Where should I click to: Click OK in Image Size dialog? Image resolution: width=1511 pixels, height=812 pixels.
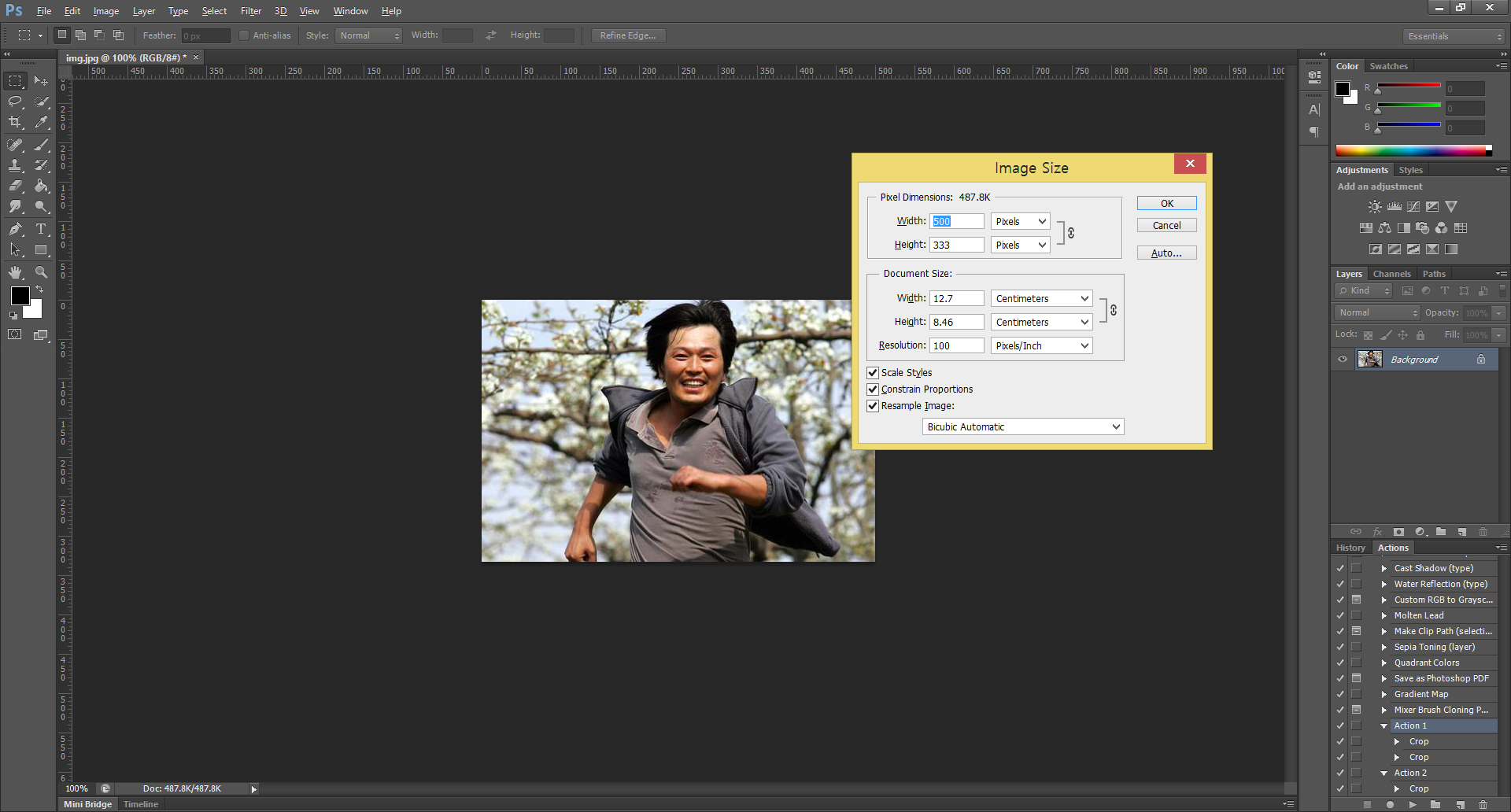tap(1166, 204)
